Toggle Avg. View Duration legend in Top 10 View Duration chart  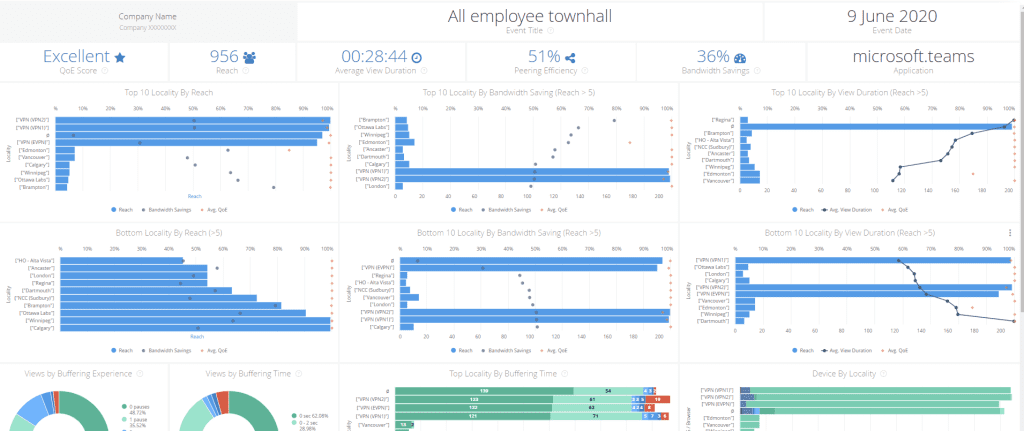(853, 211)
